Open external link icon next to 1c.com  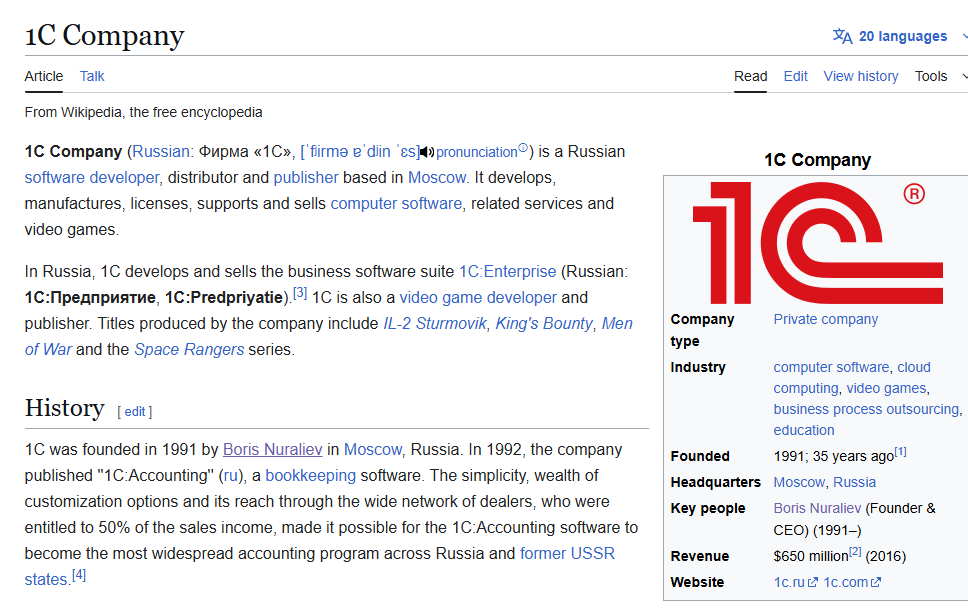tap(876, 582)
